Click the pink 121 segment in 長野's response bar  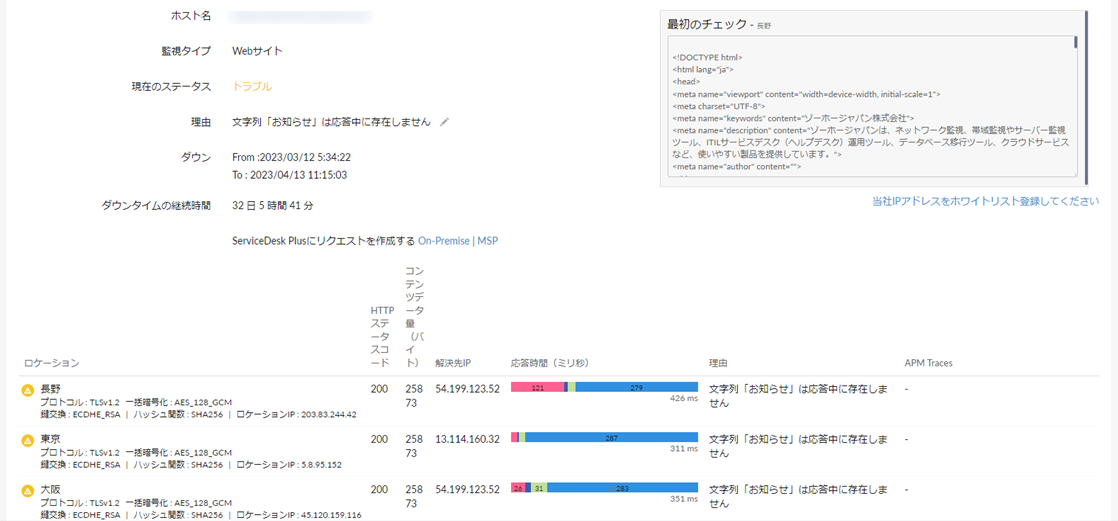point(537,387)
